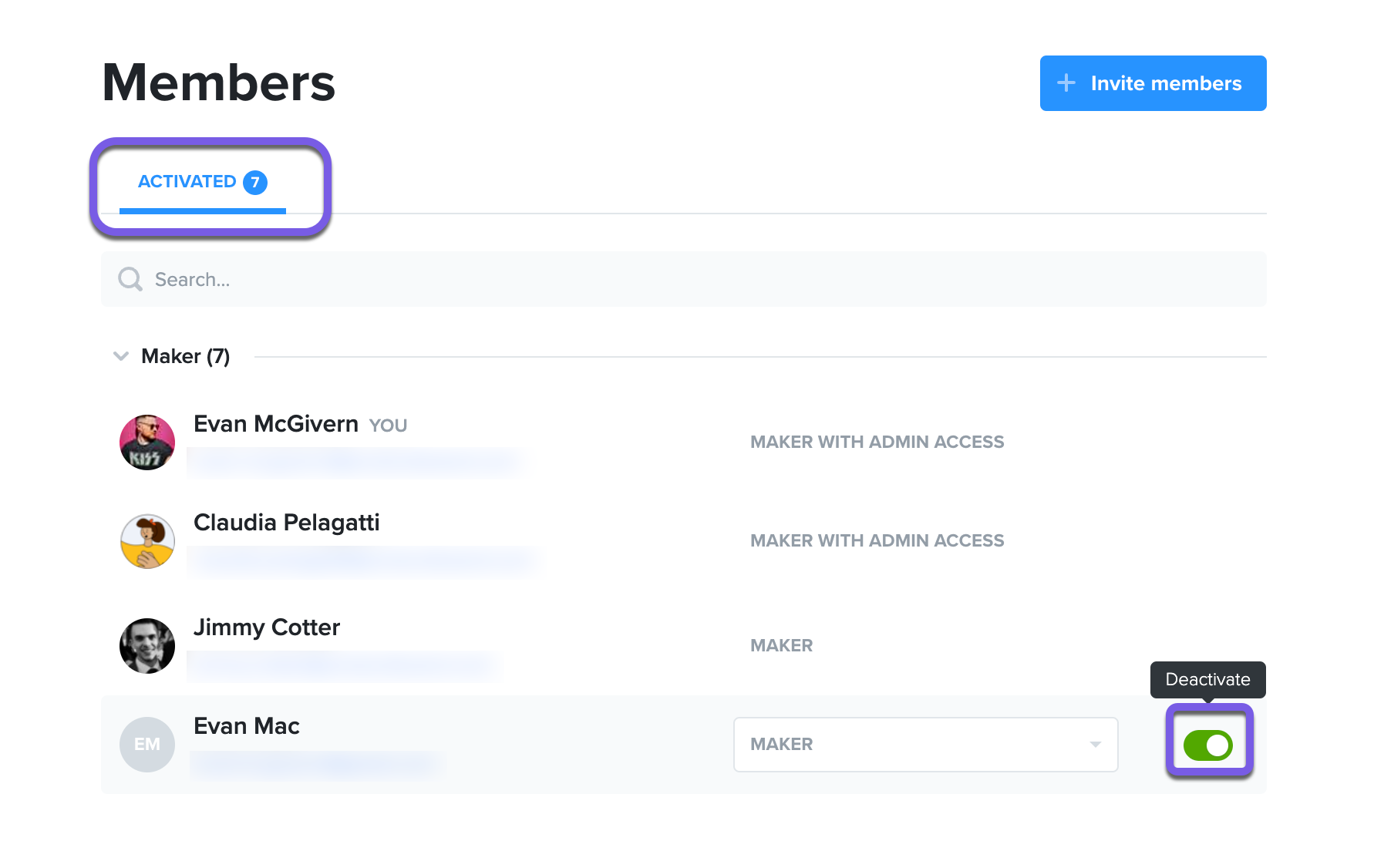The image size is (1374, 868).
Task: Select the Jimmy Cotter name
Action: tap(267, 627)
